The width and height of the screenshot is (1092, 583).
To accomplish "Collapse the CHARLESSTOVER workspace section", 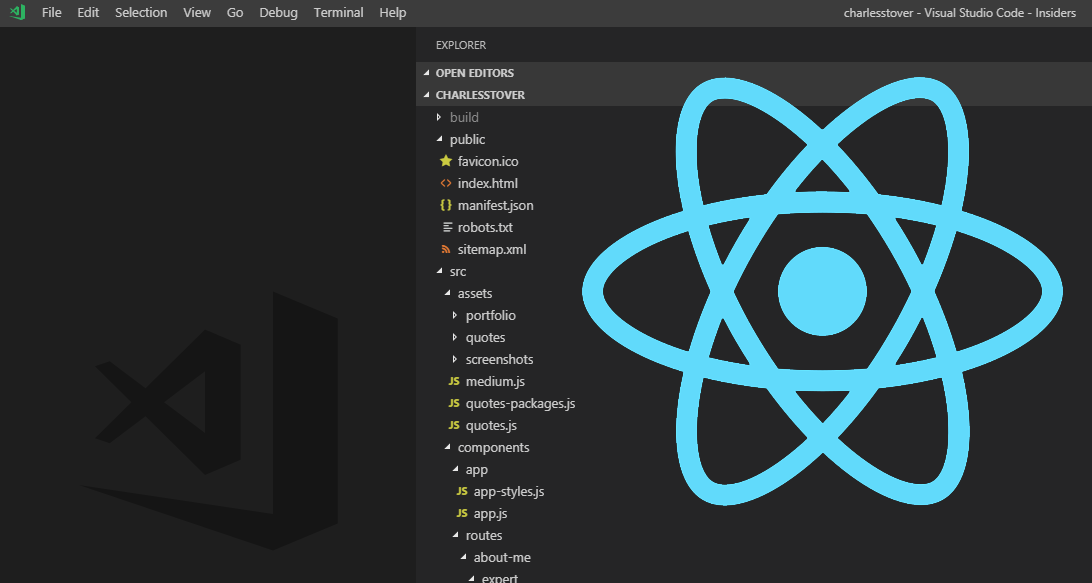I will click(428, 94).
